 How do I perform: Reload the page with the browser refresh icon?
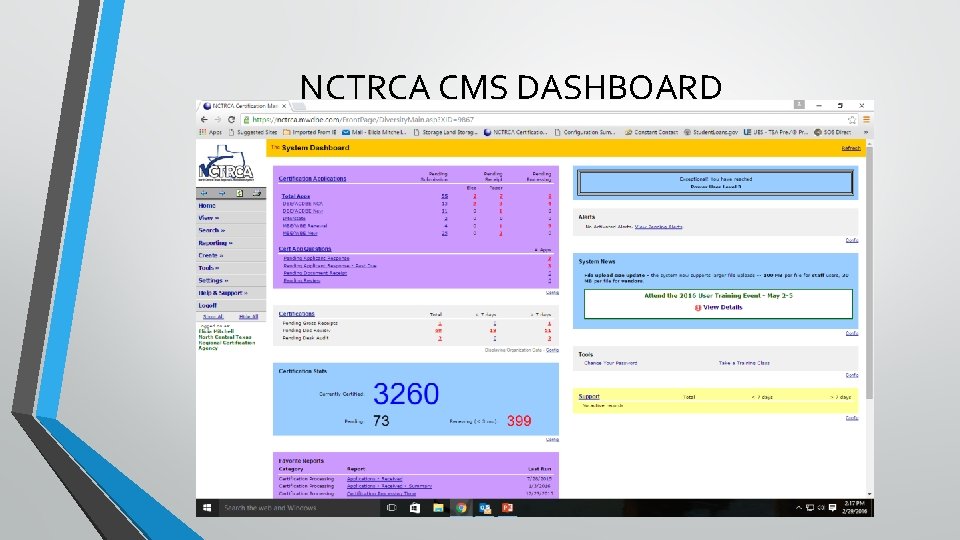tap(231, 119)
